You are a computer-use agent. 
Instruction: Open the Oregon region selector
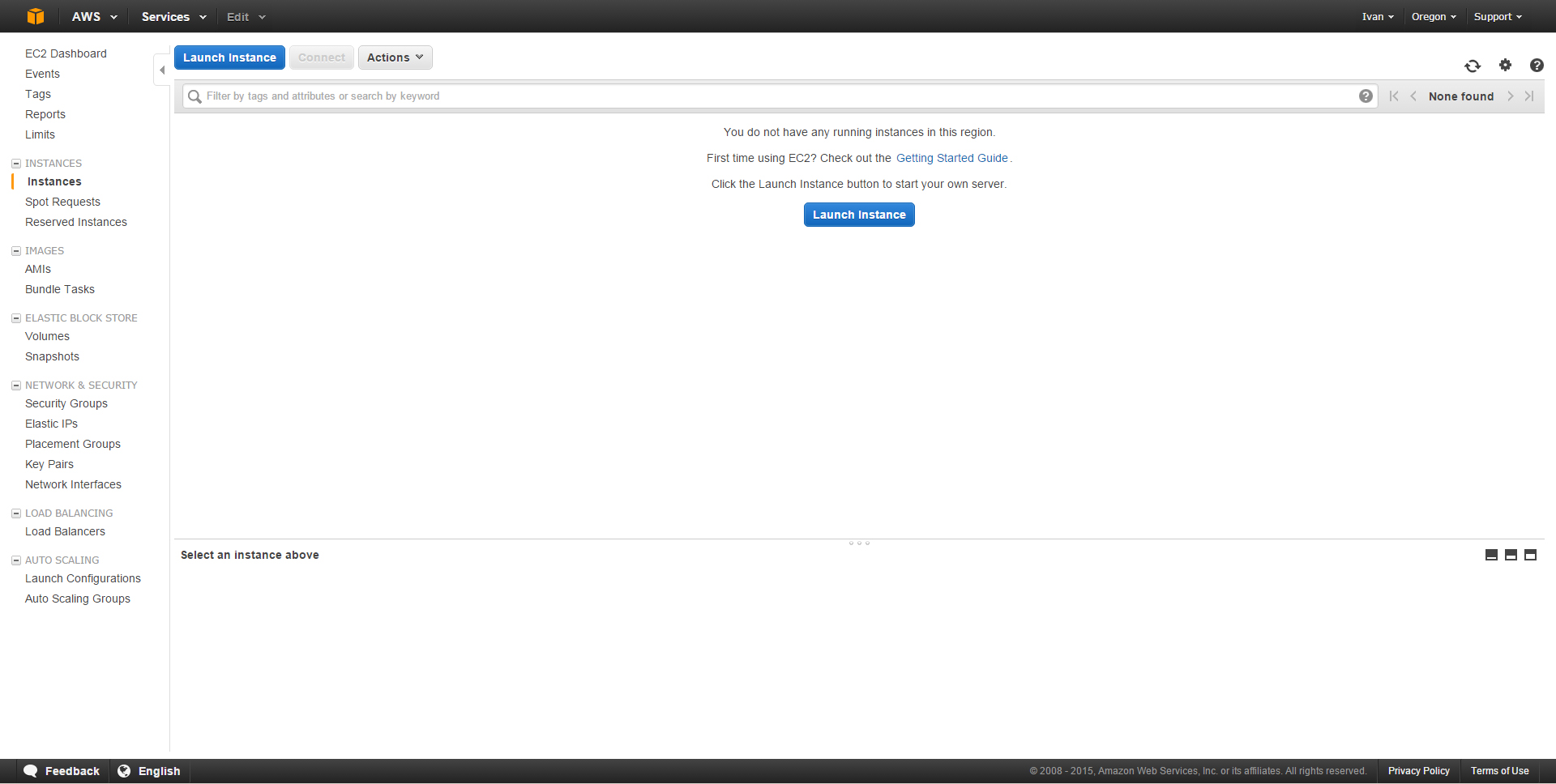pyautogui.click(x=1434, y=16)
